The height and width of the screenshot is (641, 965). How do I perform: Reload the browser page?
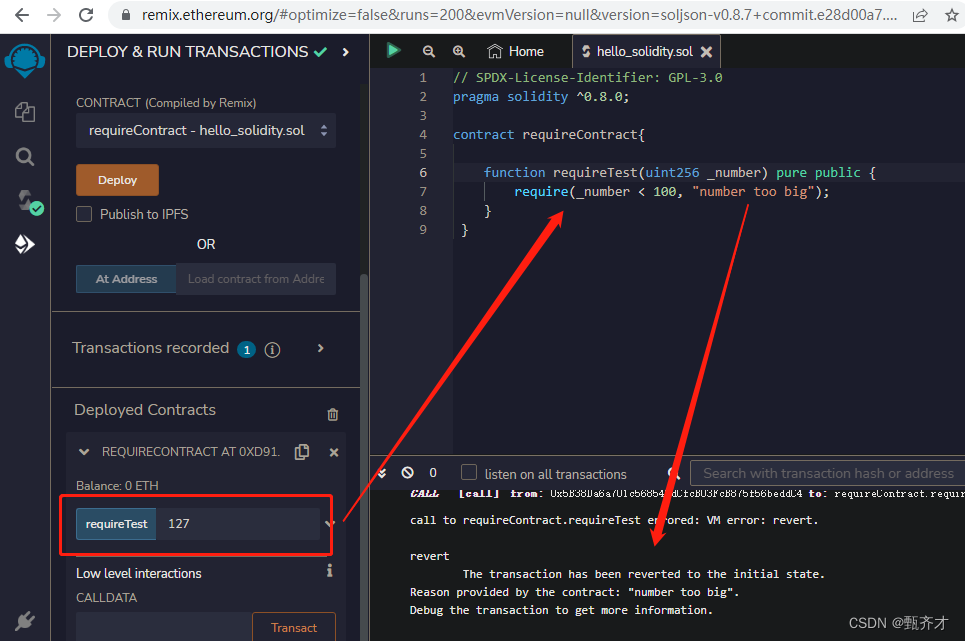(86, 15)
